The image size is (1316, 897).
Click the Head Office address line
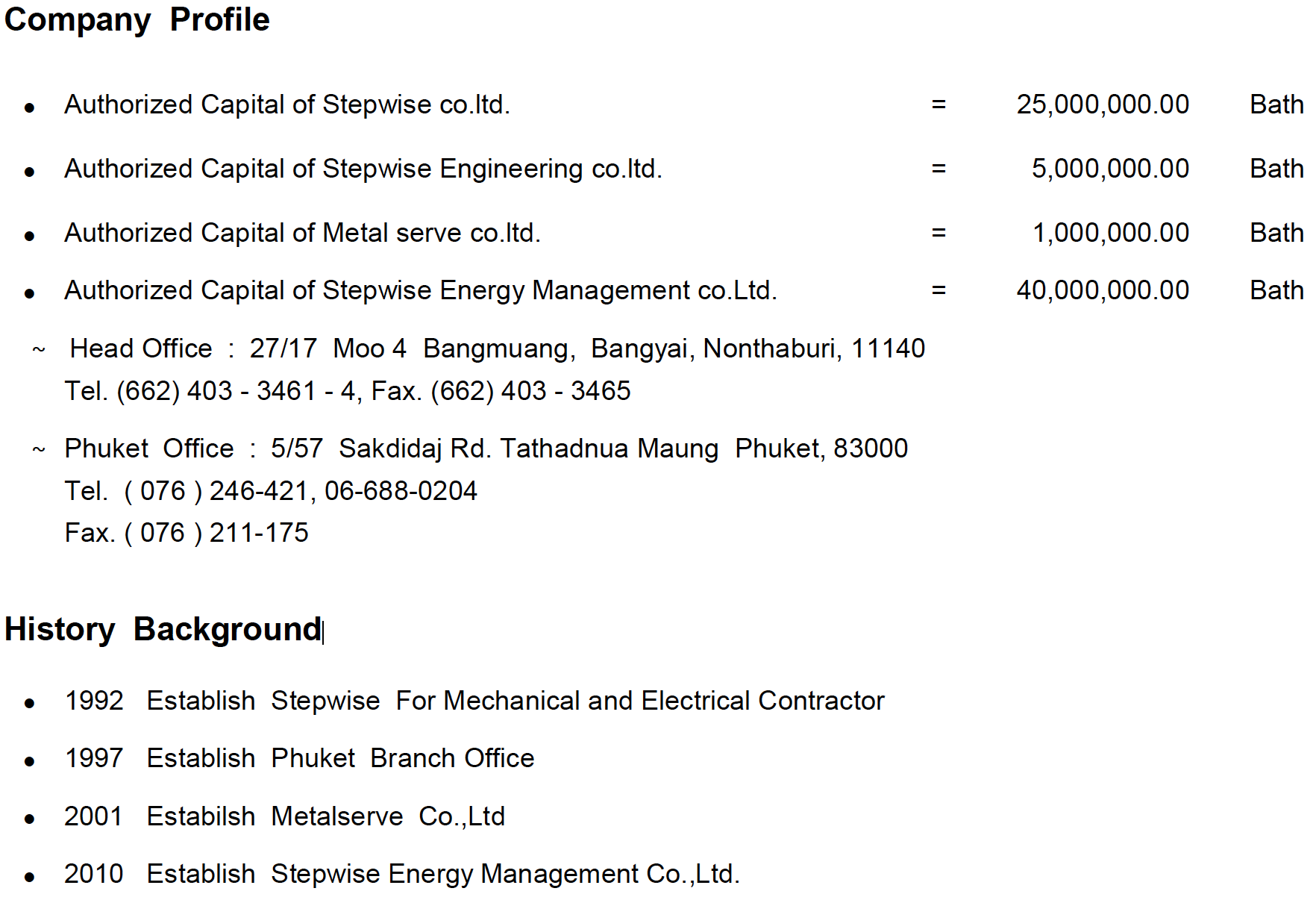tap(497, 349)
